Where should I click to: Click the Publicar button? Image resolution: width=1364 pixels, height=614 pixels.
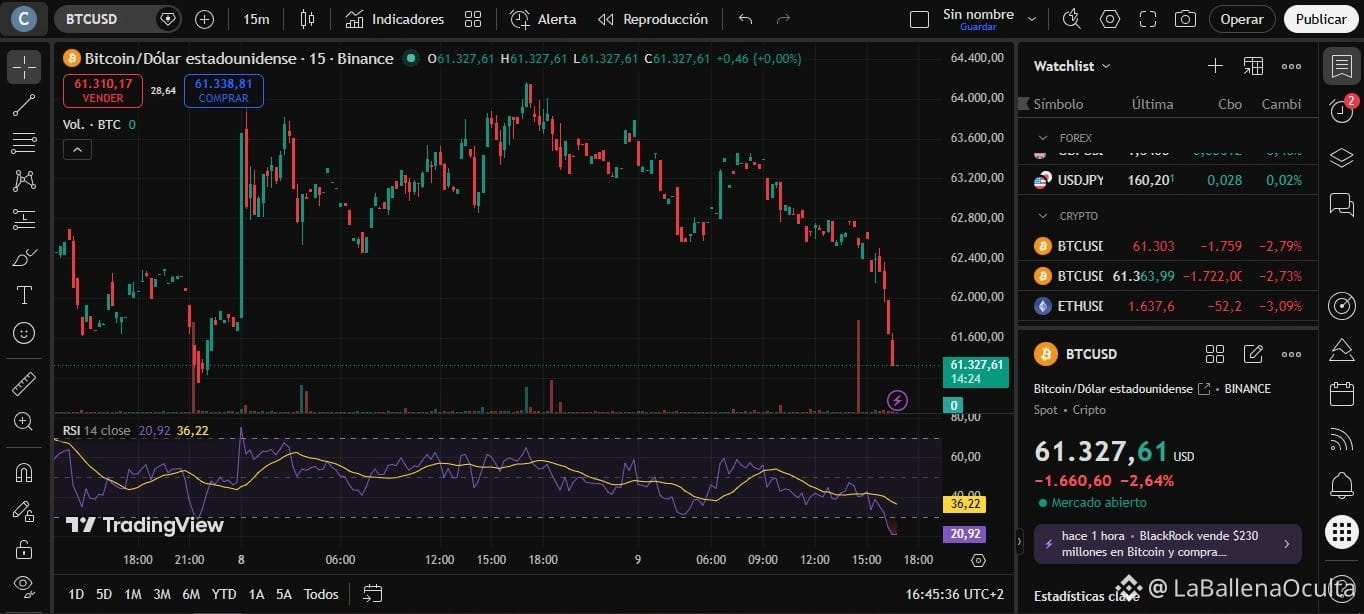pyautogui.click(x=1321, y=19)
